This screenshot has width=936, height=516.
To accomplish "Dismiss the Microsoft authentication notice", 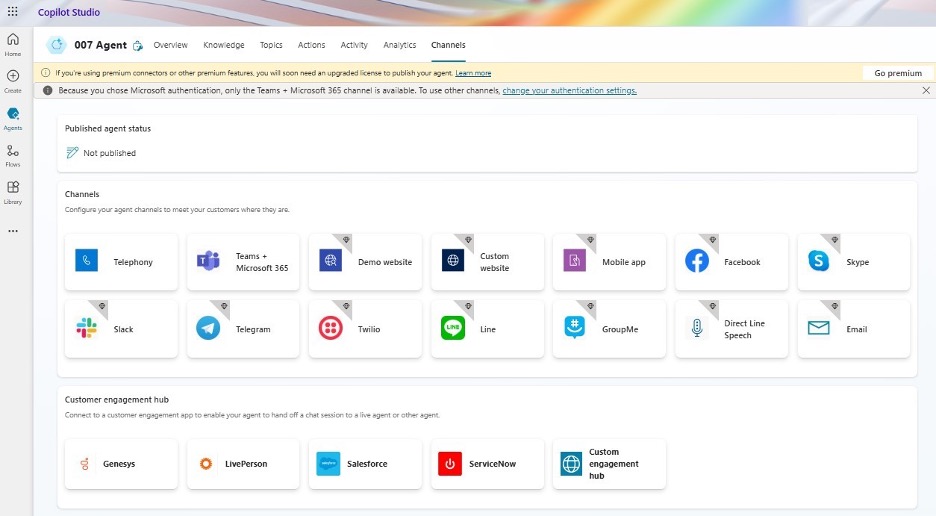I will coord(926,90).
